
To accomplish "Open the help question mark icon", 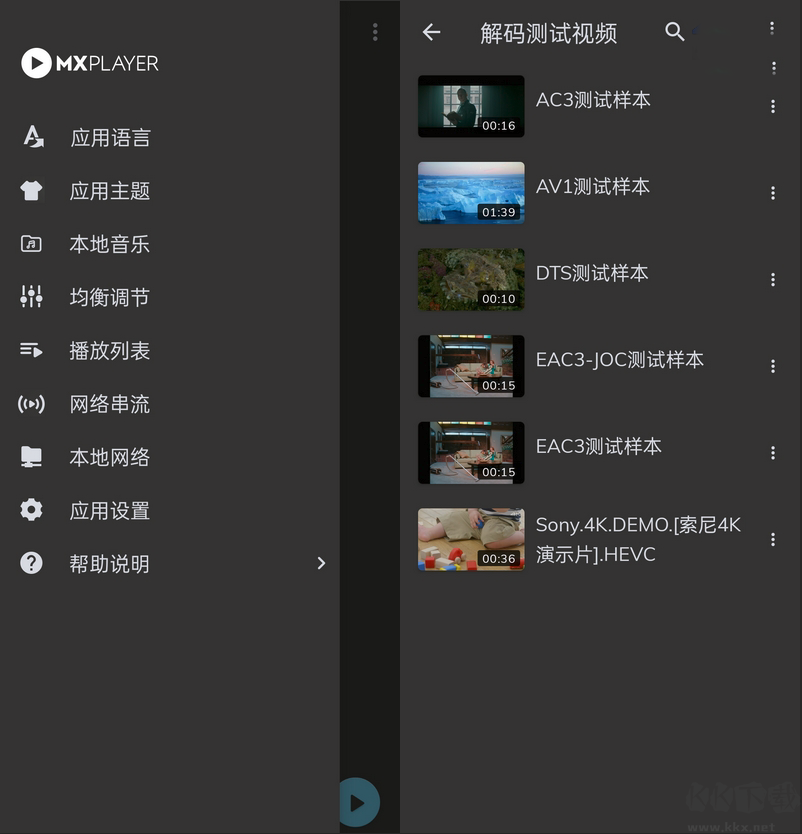I will [31, 563].
